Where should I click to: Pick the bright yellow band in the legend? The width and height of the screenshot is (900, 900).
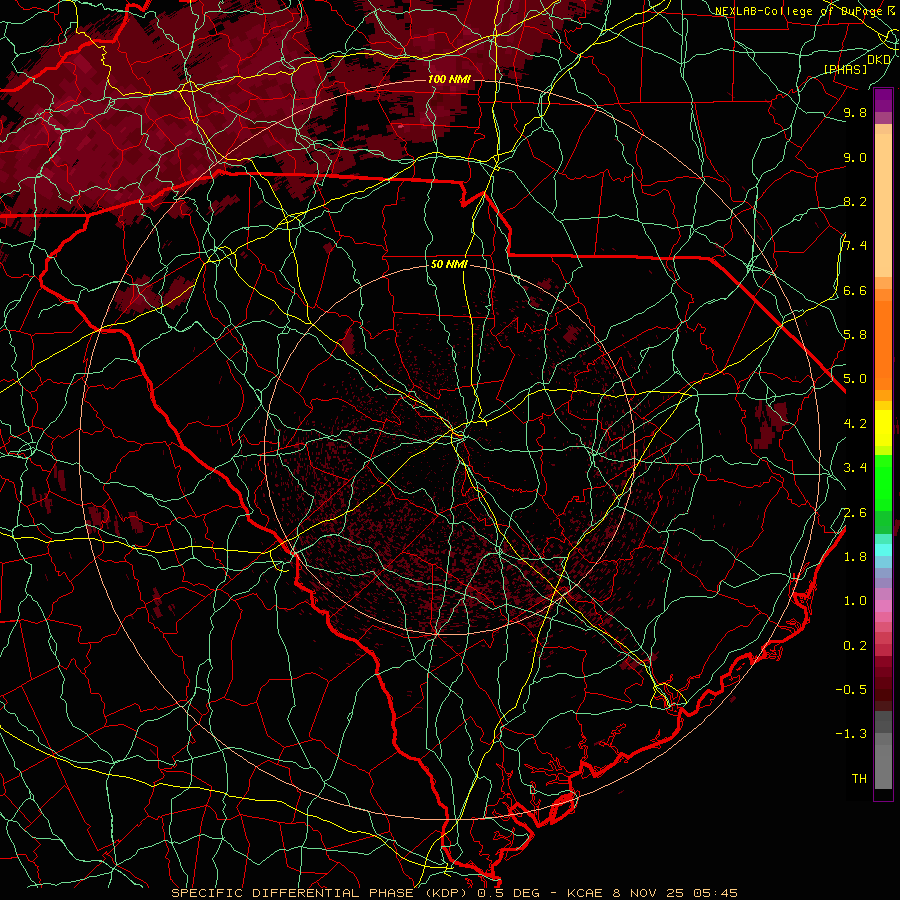click(x=883, y=428)
